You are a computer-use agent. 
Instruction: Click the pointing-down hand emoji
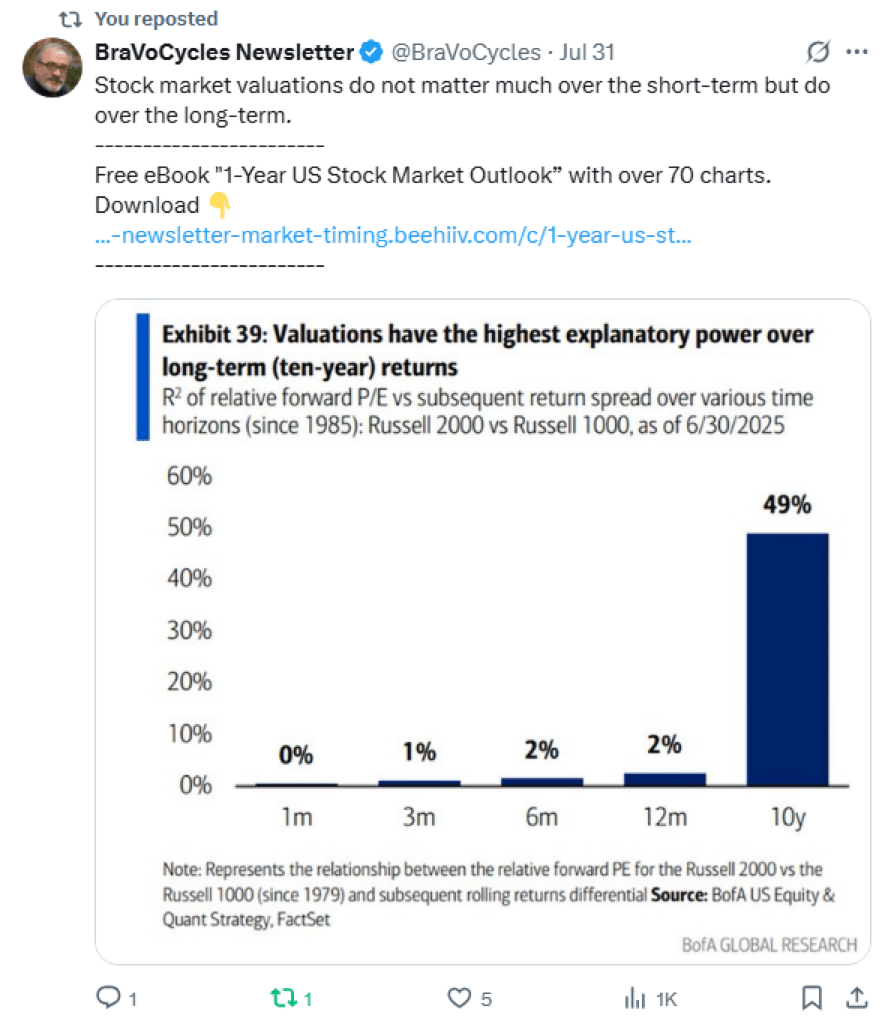pyautogui.click(x=220, y=205)
